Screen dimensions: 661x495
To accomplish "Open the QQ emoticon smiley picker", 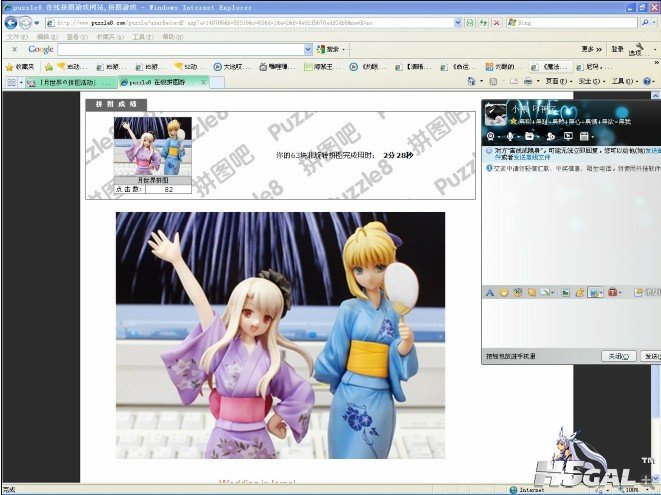I will (x=504, y=292).
